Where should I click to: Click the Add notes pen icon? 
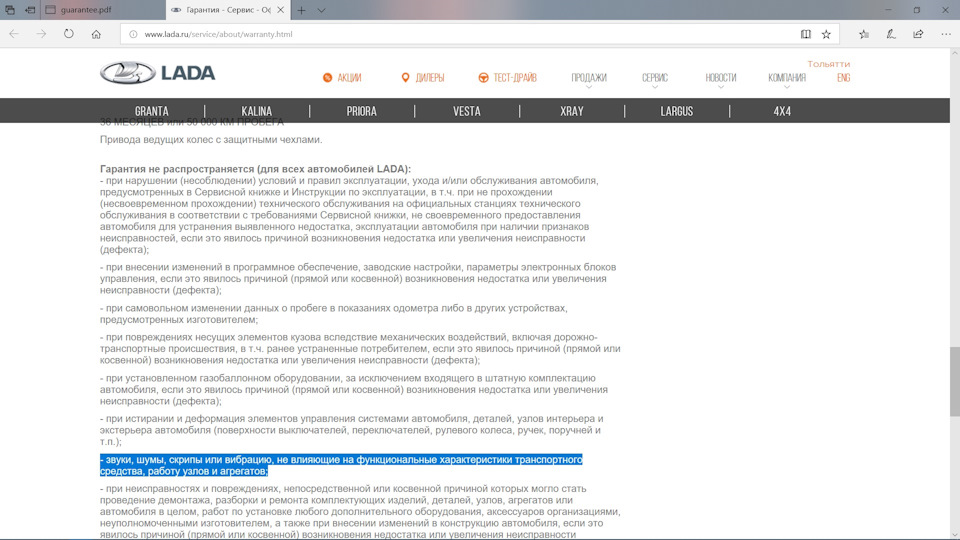coord(891,33)
